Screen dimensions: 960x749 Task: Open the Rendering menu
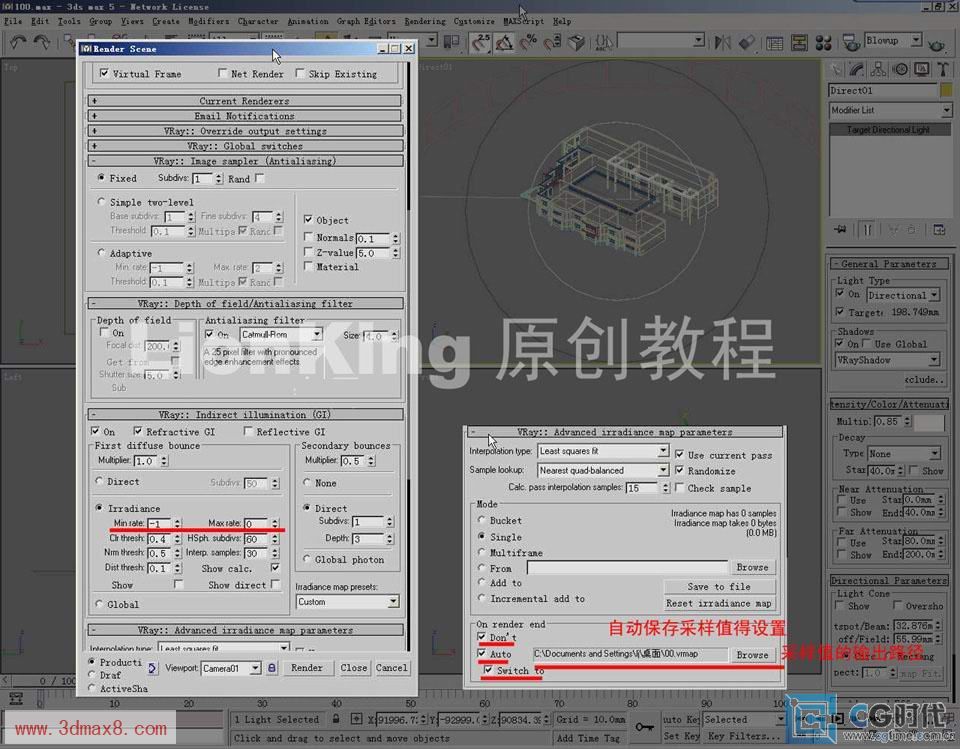[425, 21]
